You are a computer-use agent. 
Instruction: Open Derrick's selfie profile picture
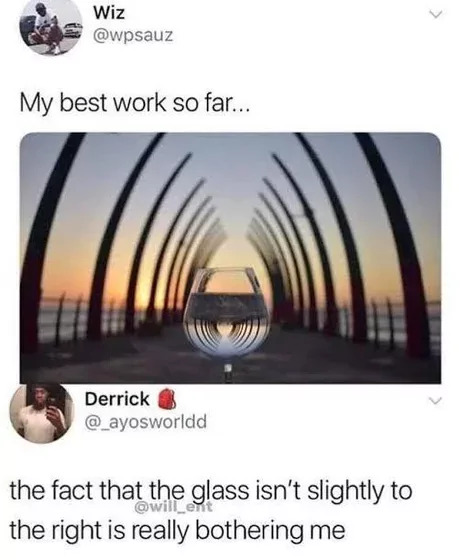click(41, 412)
